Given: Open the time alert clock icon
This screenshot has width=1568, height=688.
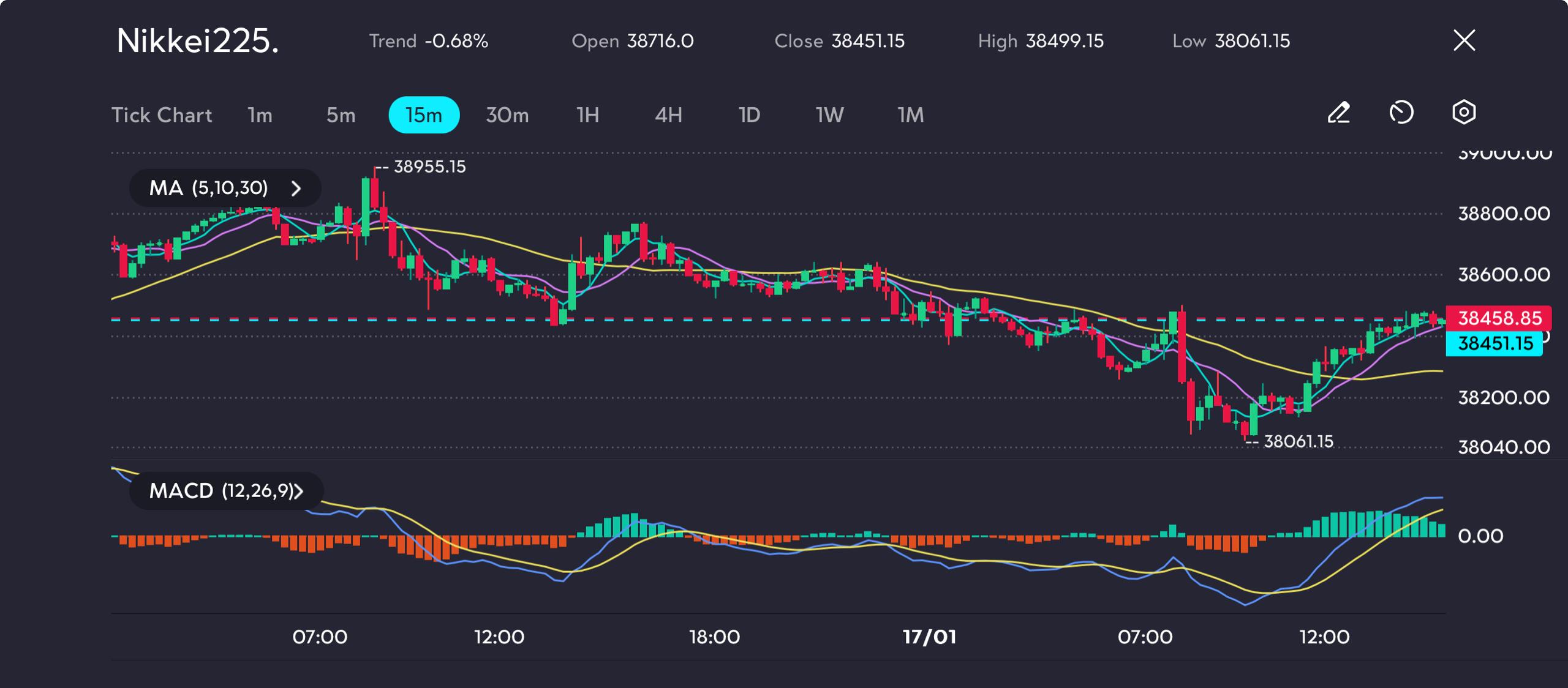Looking at the screenshot, I should 1401,113.
